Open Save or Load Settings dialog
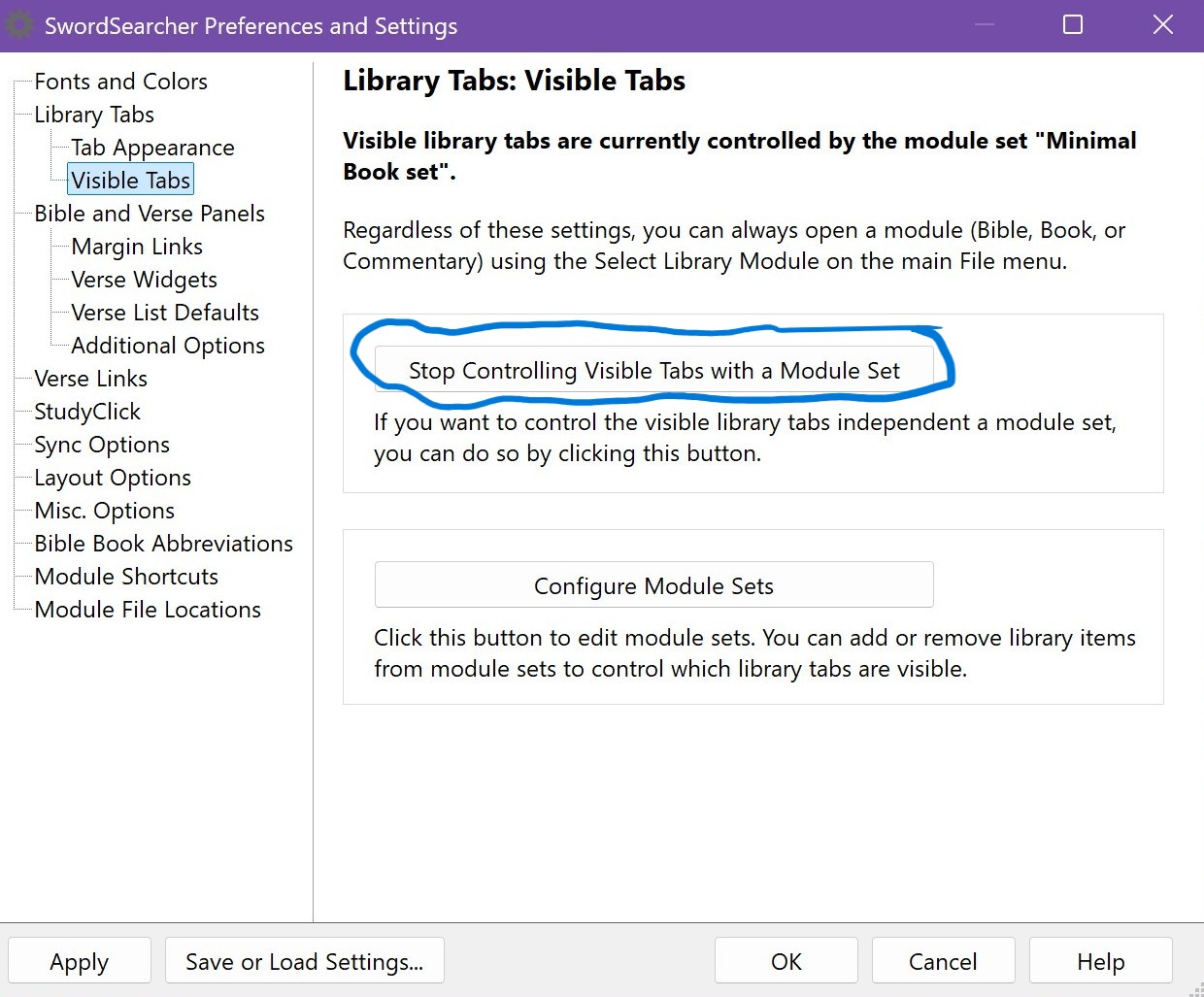This screenshot has width=1204, height=997. [305, 961]
